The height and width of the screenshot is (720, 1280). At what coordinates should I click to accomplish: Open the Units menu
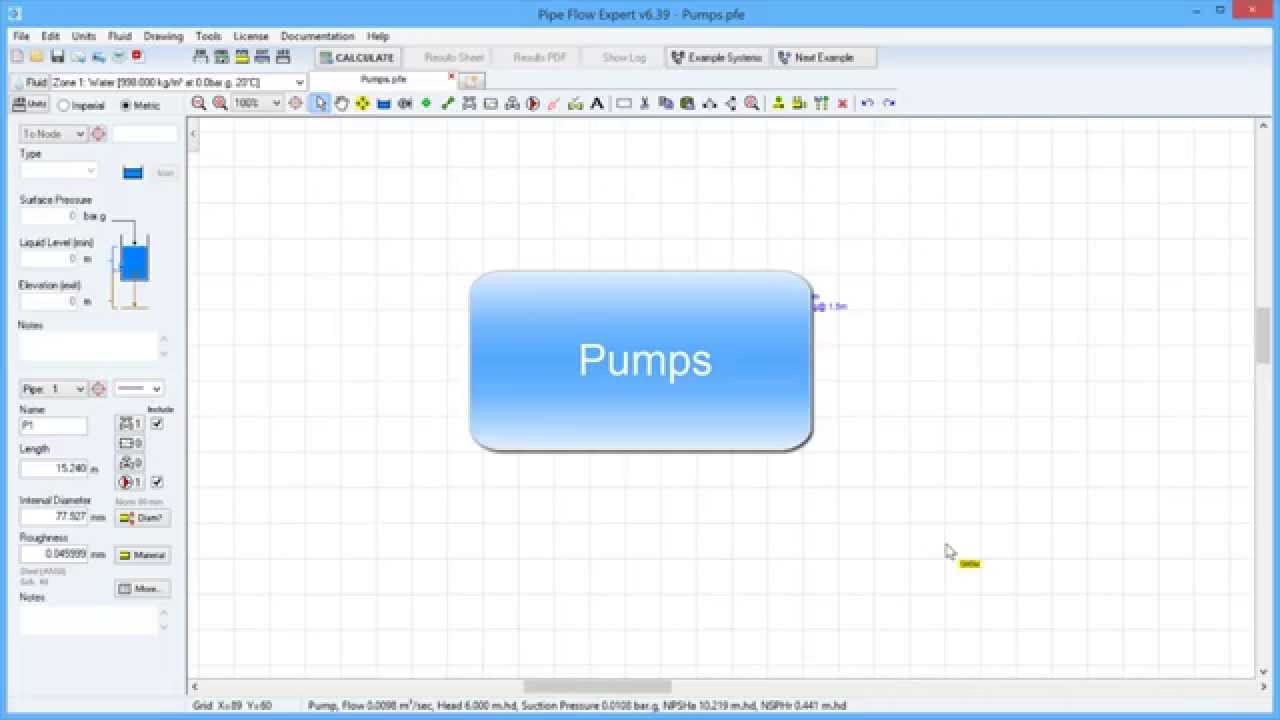coord(84,36)
